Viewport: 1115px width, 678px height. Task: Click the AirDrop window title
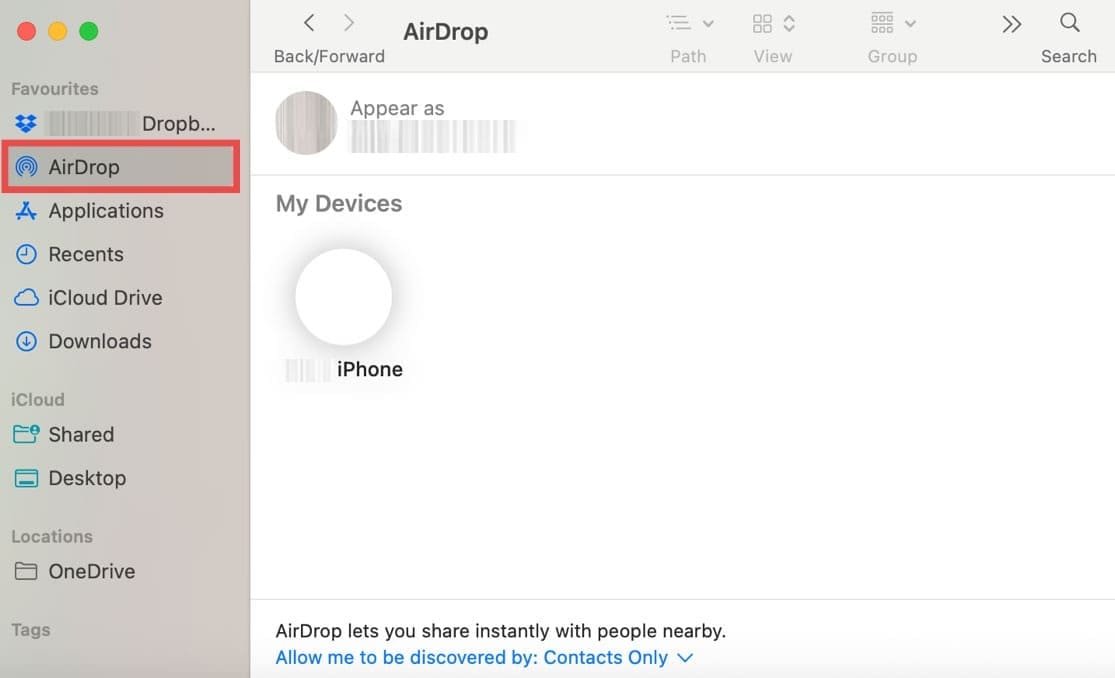[x=446, y=32]
